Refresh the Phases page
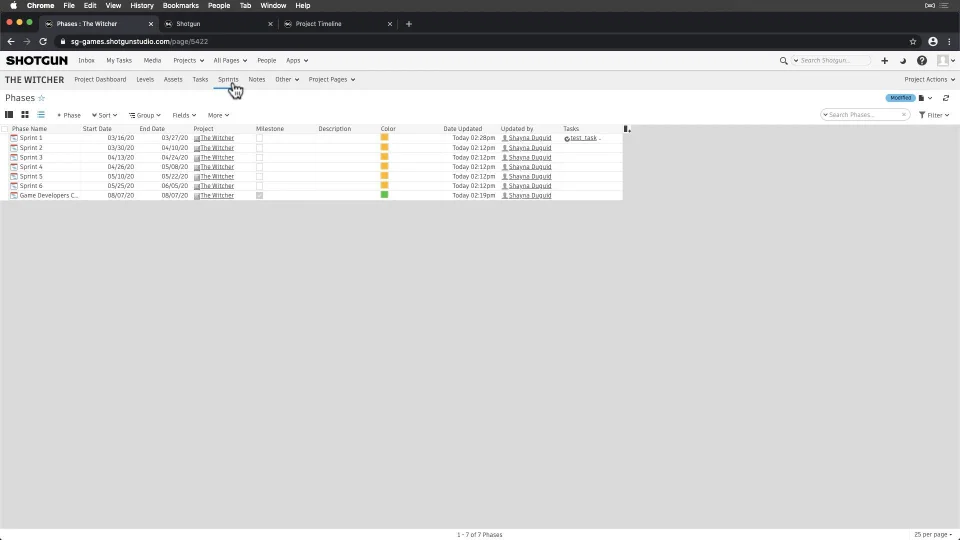 (x=946, y=98)
